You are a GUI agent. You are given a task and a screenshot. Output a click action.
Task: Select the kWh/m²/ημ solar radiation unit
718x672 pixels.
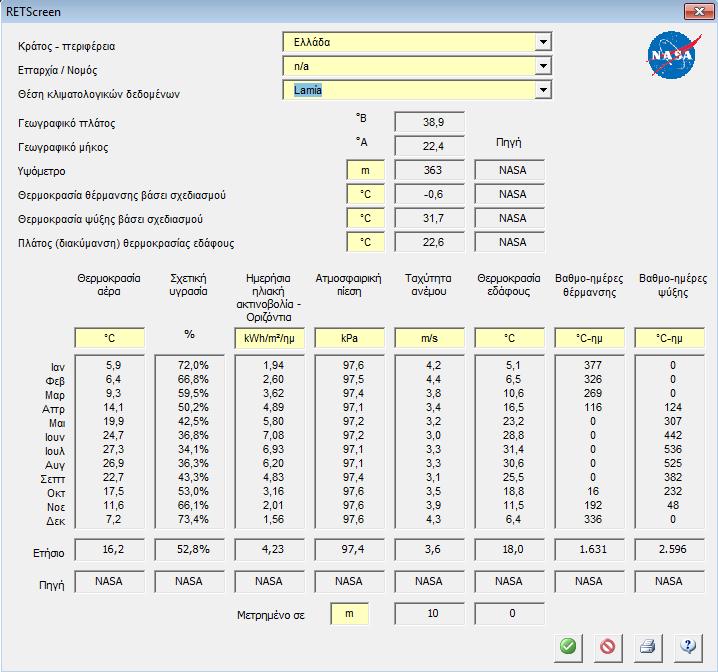pyautogui.click(x=269, y=338)
